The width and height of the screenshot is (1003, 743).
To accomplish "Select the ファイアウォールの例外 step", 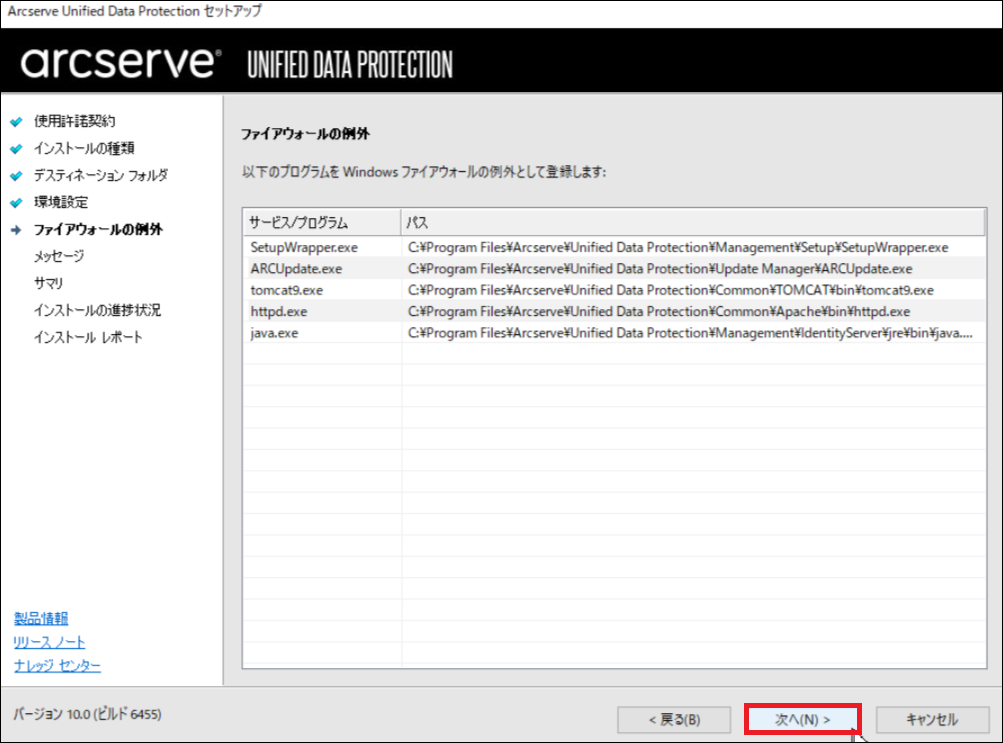I will (98, 229).
